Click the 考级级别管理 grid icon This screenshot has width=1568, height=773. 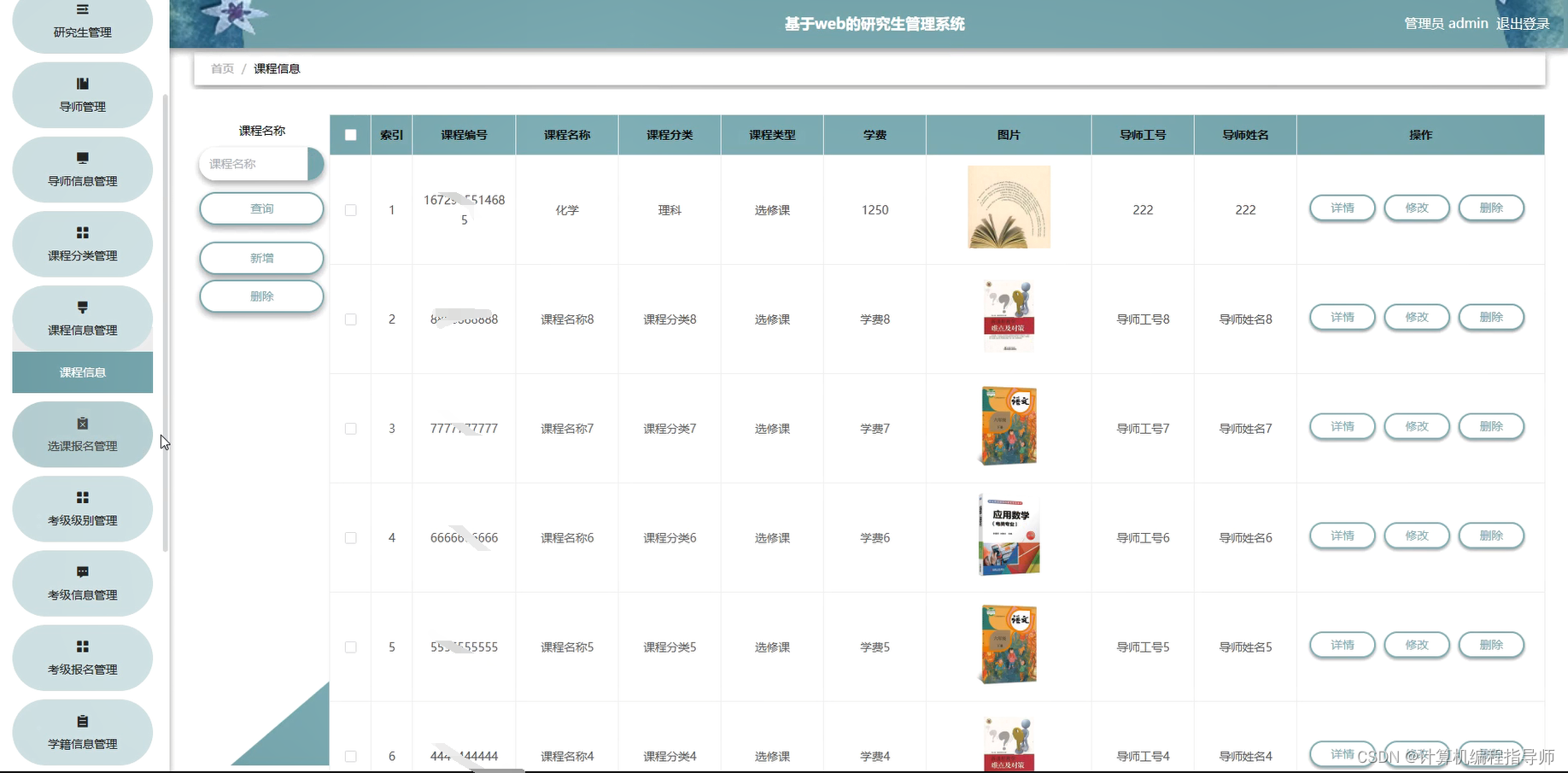click(82, 497)
